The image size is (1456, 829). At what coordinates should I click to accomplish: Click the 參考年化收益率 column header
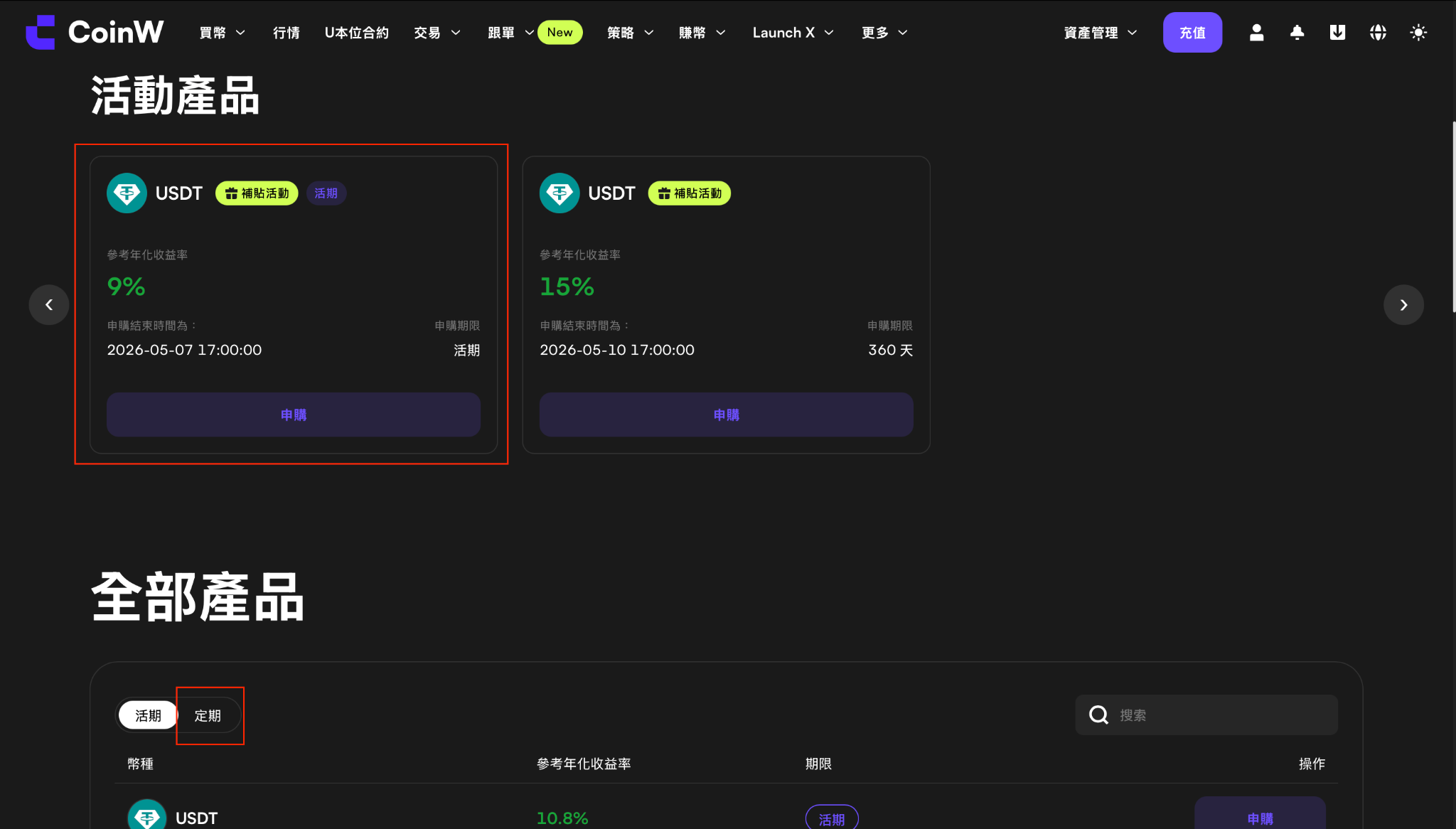[x=584, y=764]
